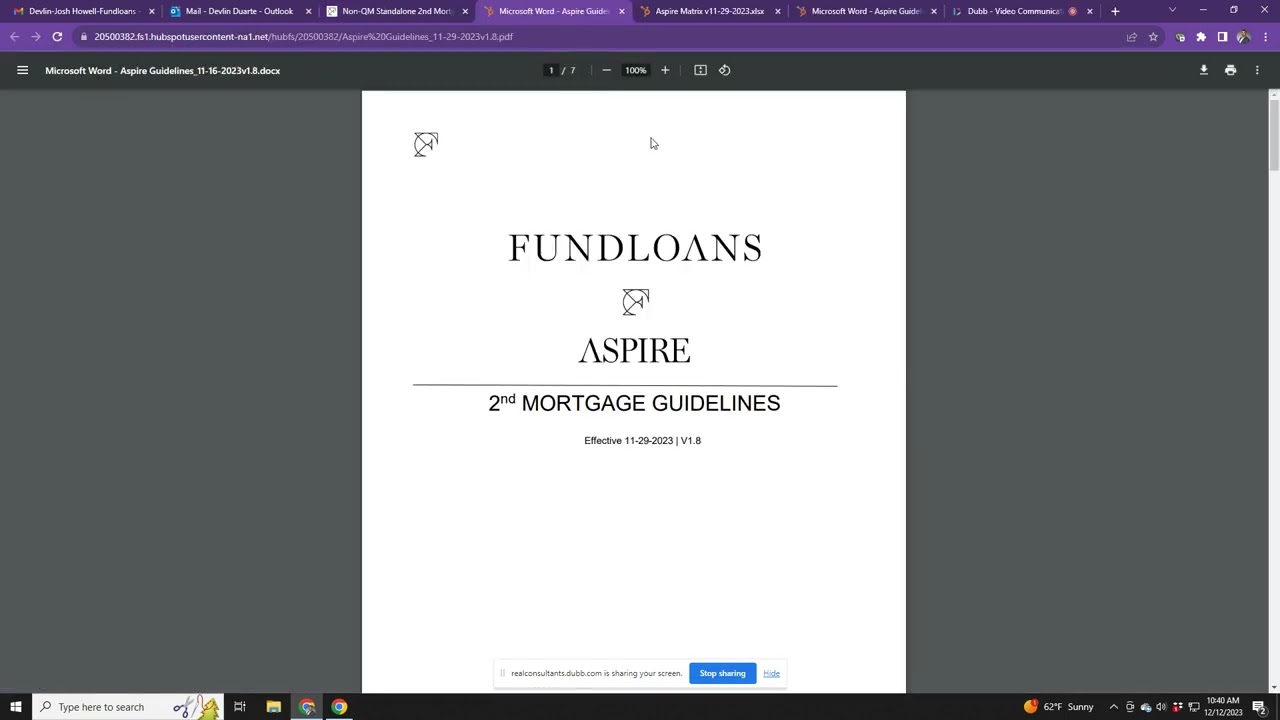Open Chrome extensions puzzle icon

(x=1201, y=37)
